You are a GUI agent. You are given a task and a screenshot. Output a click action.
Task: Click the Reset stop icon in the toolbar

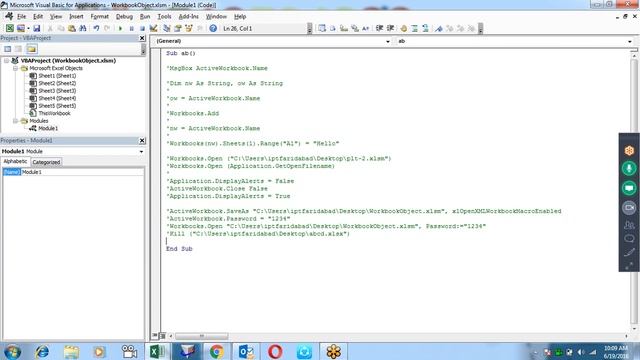point(142,28)
